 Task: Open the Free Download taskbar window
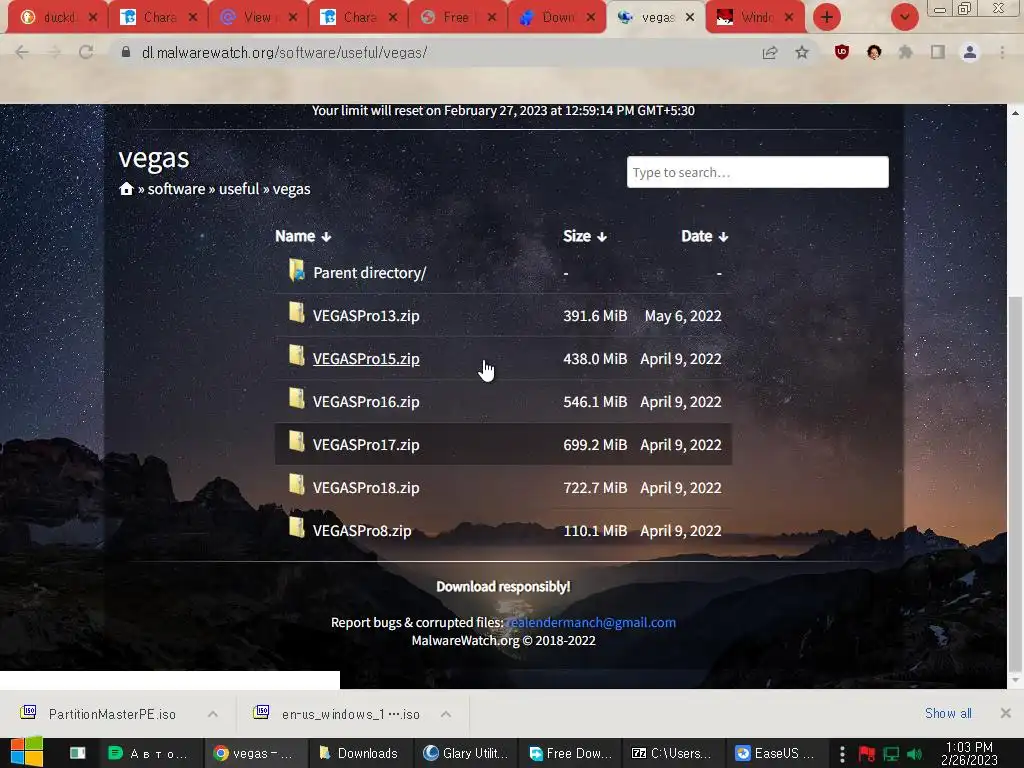tap(570, 753)
